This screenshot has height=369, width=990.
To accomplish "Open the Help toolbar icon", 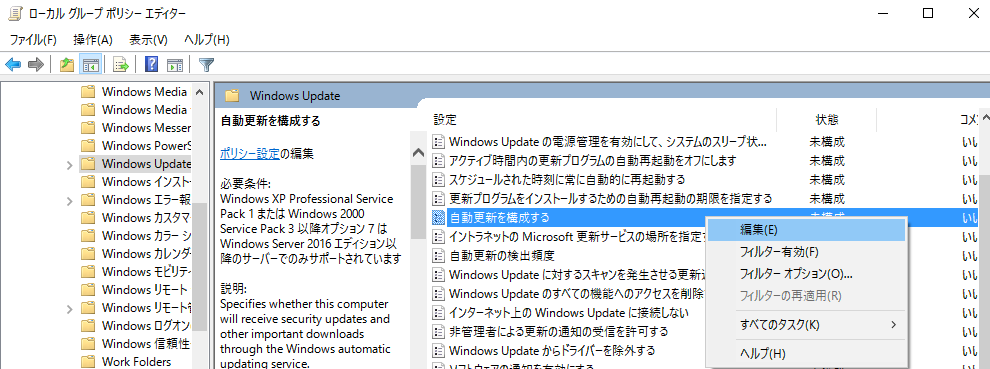I will pyautogui.click(x=152, y=64).
